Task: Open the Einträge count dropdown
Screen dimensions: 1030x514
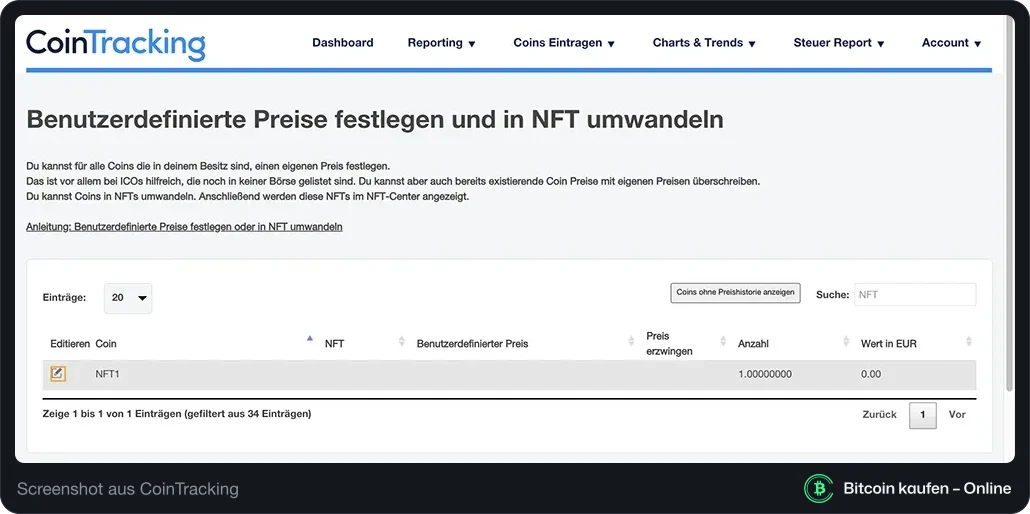Action: pos(128,298)
